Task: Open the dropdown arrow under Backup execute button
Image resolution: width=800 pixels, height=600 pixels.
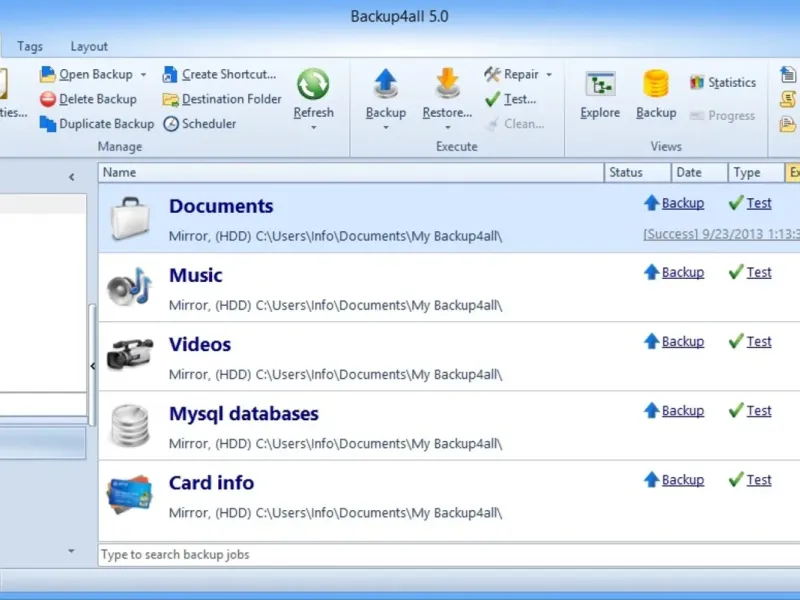Action: [386, 127]
